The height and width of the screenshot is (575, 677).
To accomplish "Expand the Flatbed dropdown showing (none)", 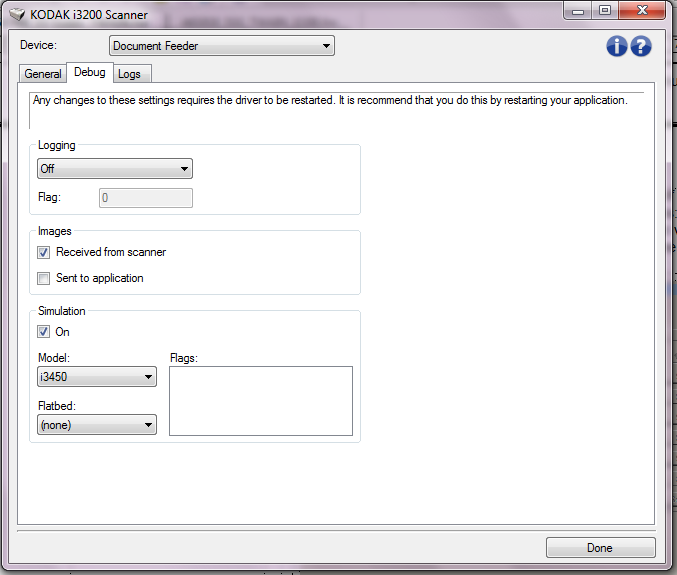I will point(97,425).
